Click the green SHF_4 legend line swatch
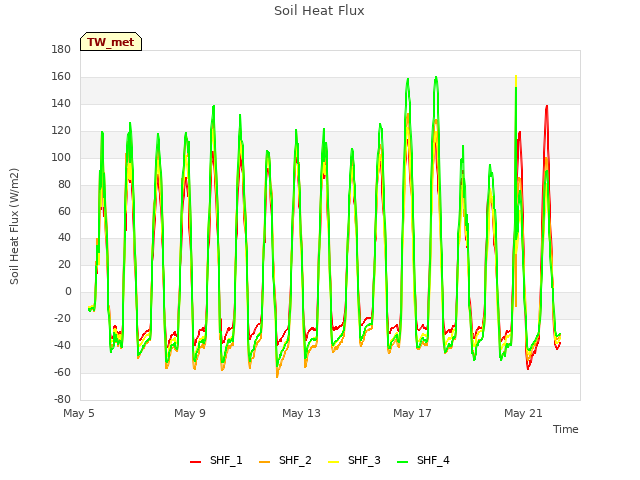The width and height of the screenshot is (640, 480). pos(402,462)
